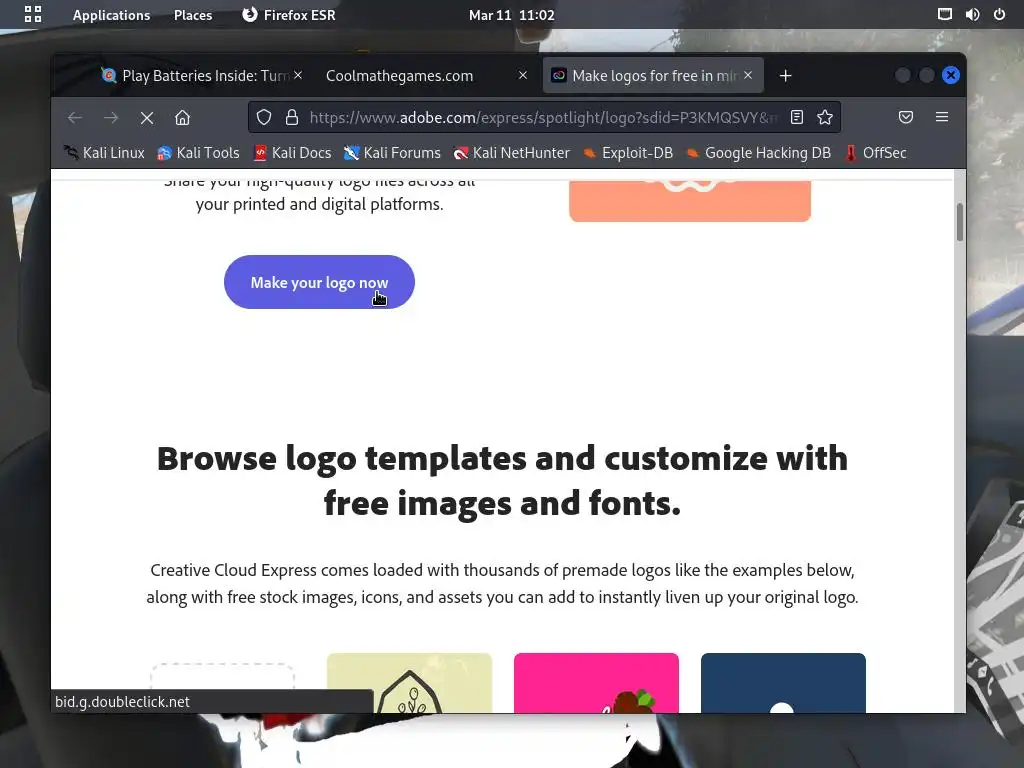Close the Coolmathegames.com tab
Screen dimensions: 1024x768
click(522, 75)
